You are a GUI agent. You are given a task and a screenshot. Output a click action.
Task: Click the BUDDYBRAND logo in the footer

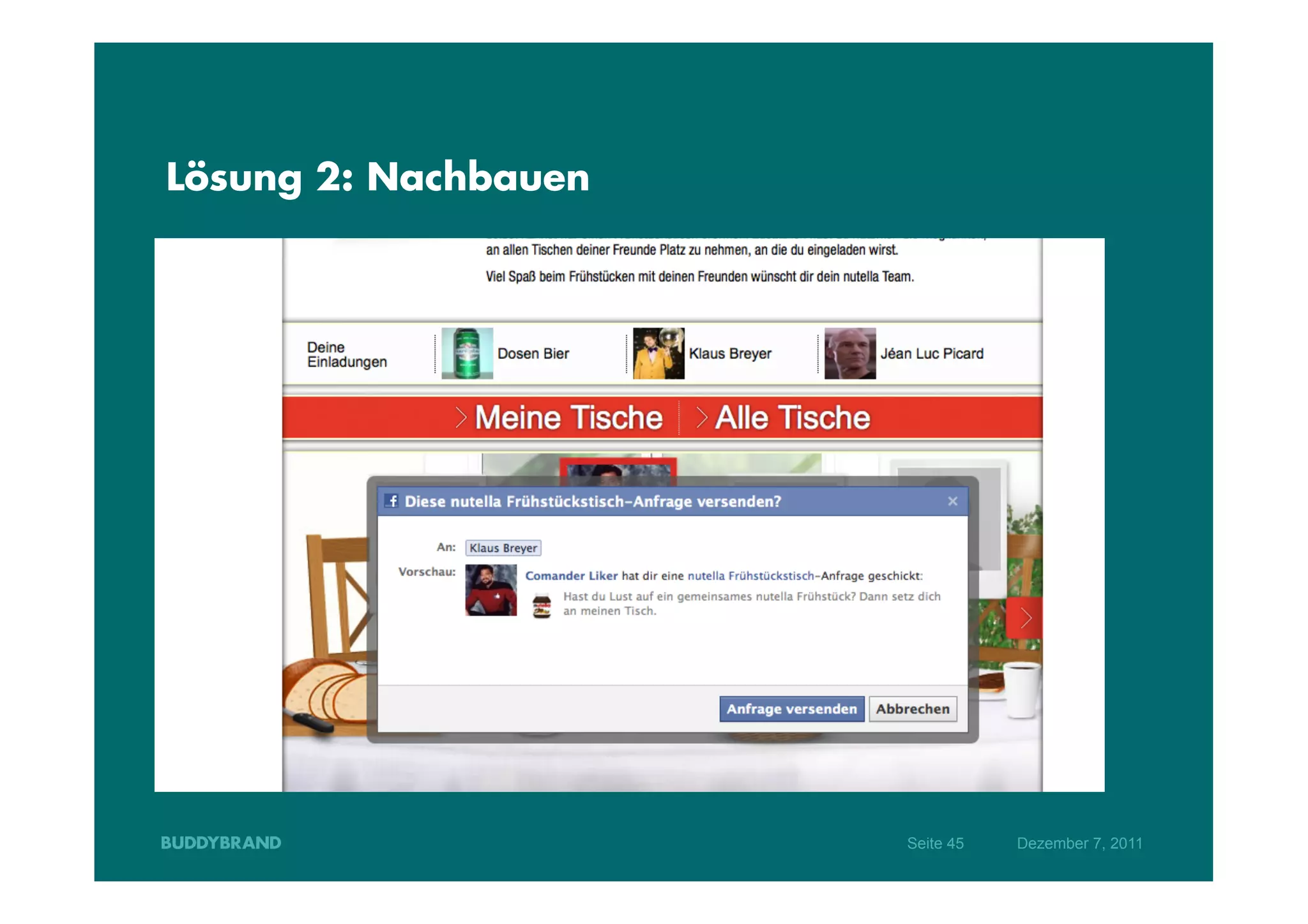tap(221, 843)
